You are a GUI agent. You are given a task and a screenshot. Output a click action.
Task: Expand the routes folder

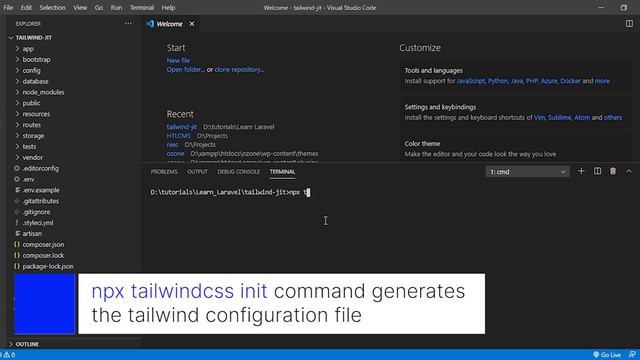point(31,125)
